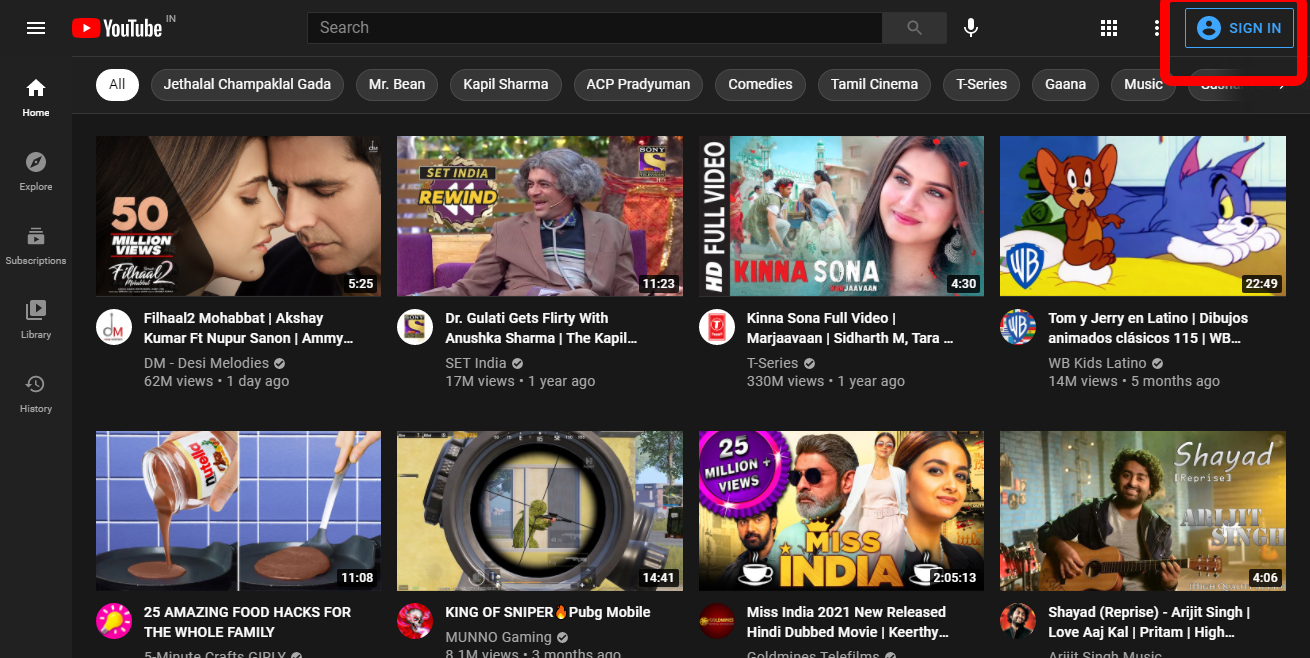This screenshot has width=1310, height=658.
Task: Open title Dr. Gulati Gets Flirty With
Action: pos(541,328)
